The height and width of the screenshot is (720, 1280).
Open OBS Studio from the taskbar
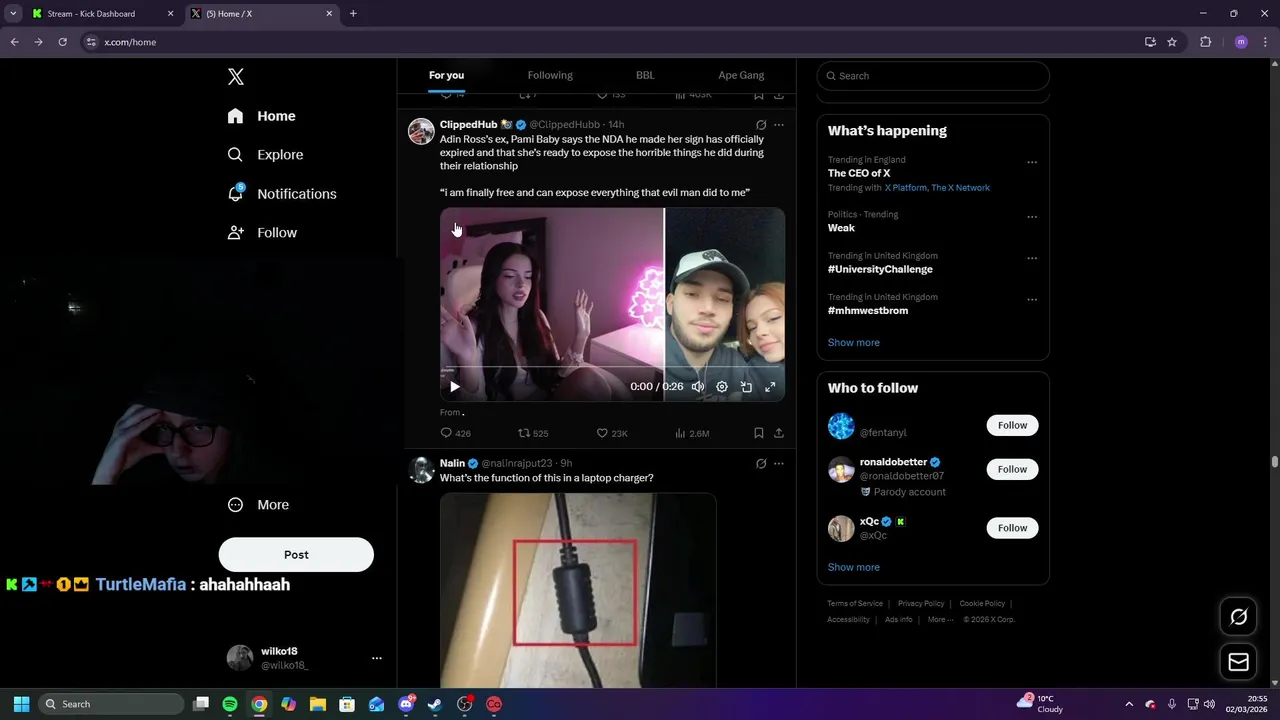[x=464, y=704]
